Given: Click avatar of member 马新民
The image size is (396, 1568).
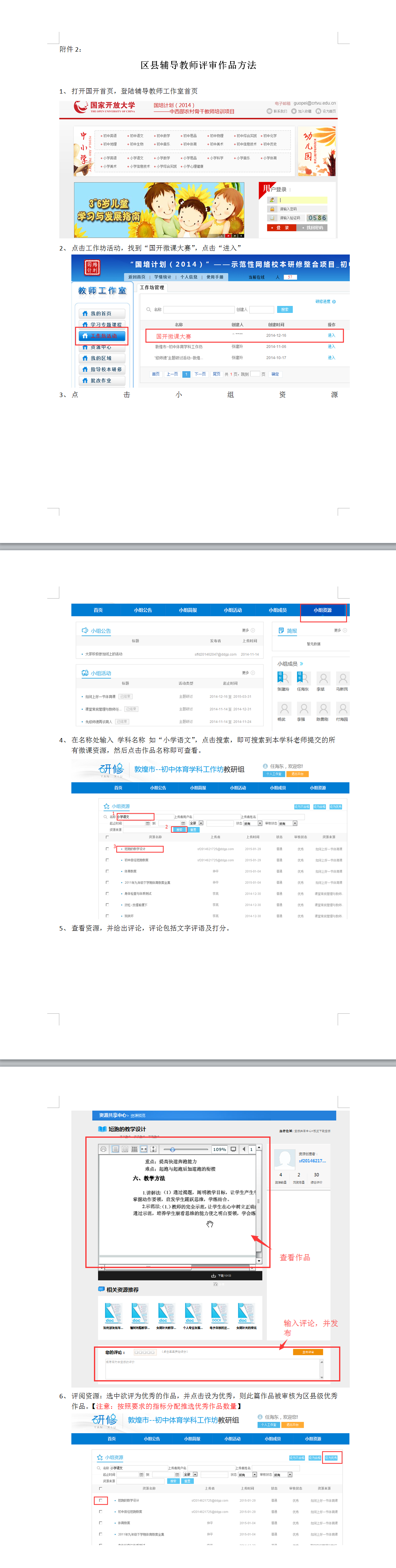Looking at the screenshot, I should click(342, 679).
